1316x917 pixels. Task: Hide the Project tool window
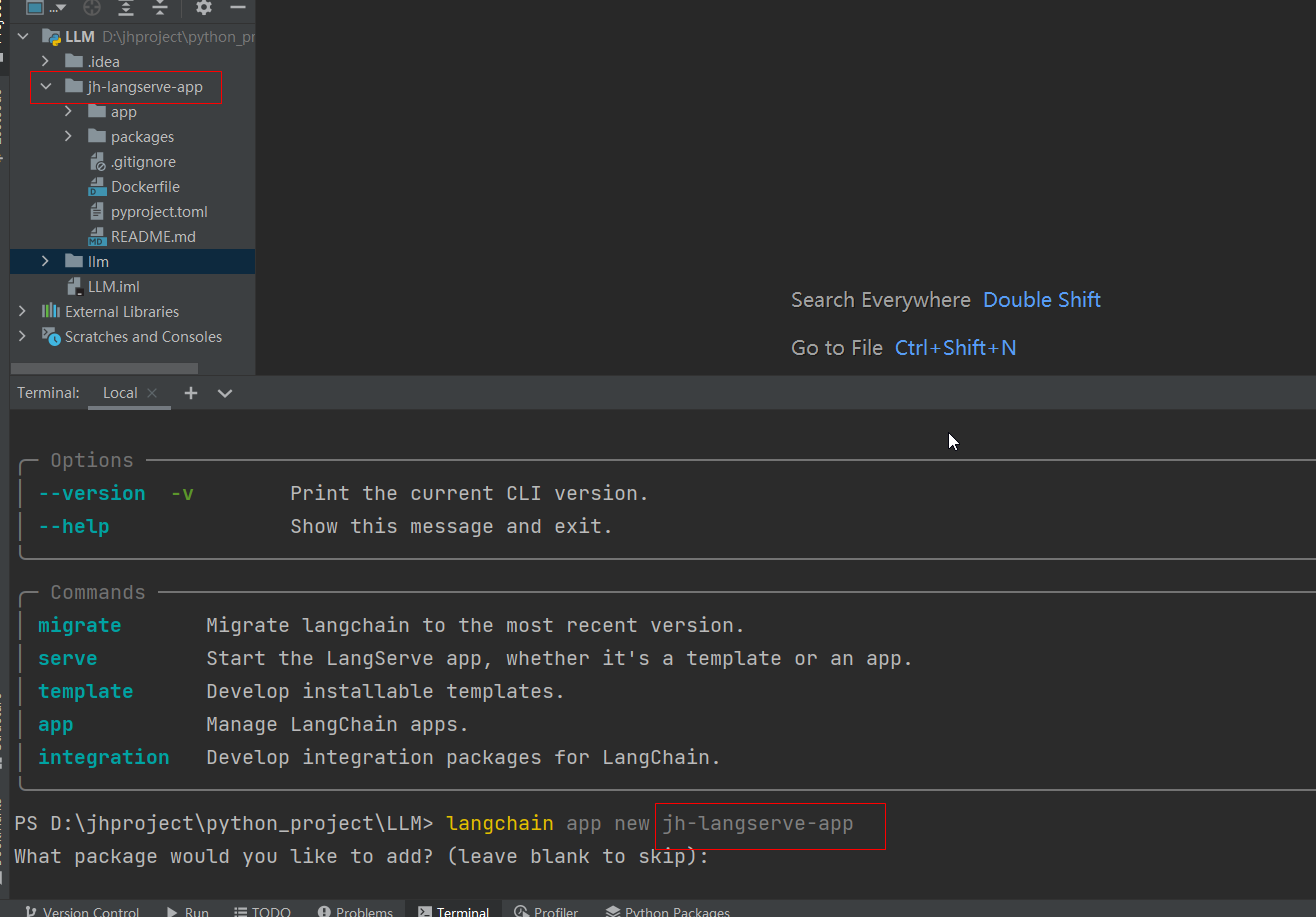coord(238,7)
